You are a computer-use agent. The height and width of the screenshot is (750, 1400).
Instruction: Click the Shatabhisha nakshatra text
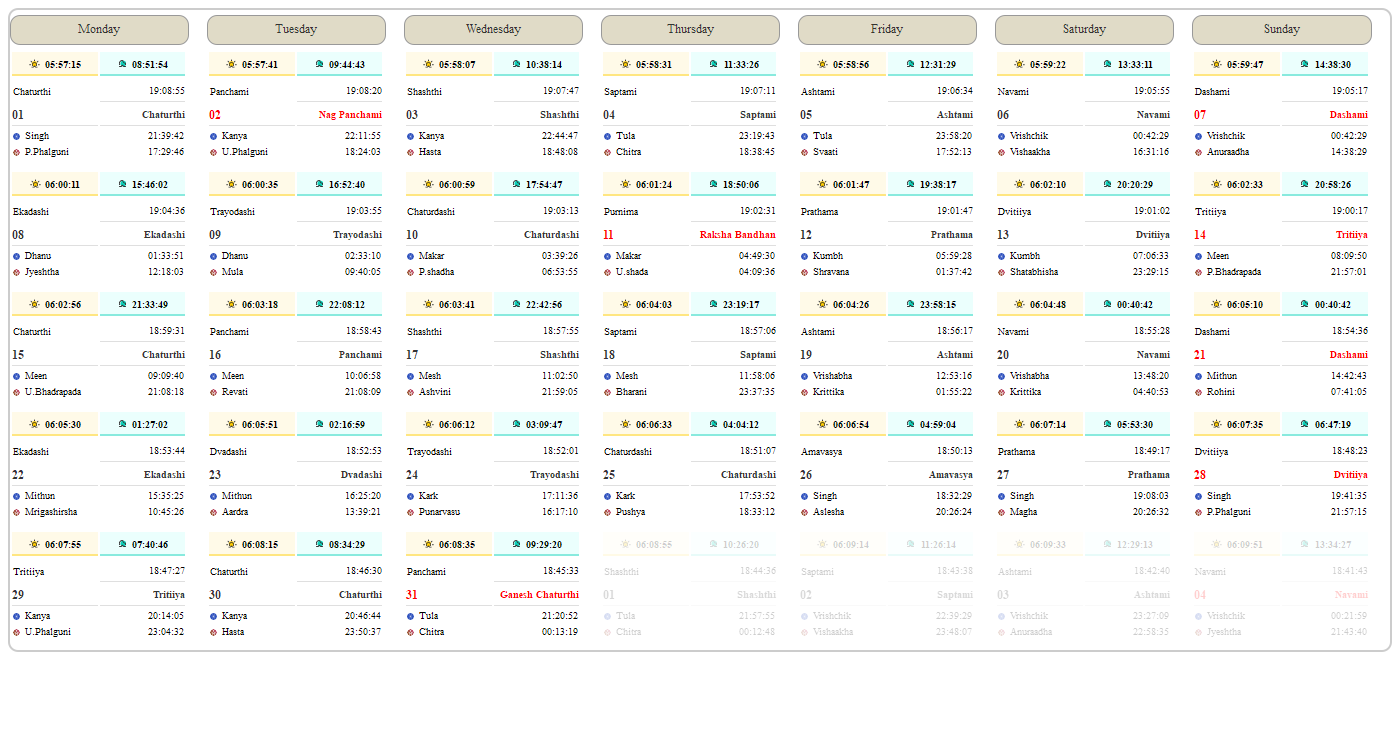pyautogui.click(x=1034, y=272)
